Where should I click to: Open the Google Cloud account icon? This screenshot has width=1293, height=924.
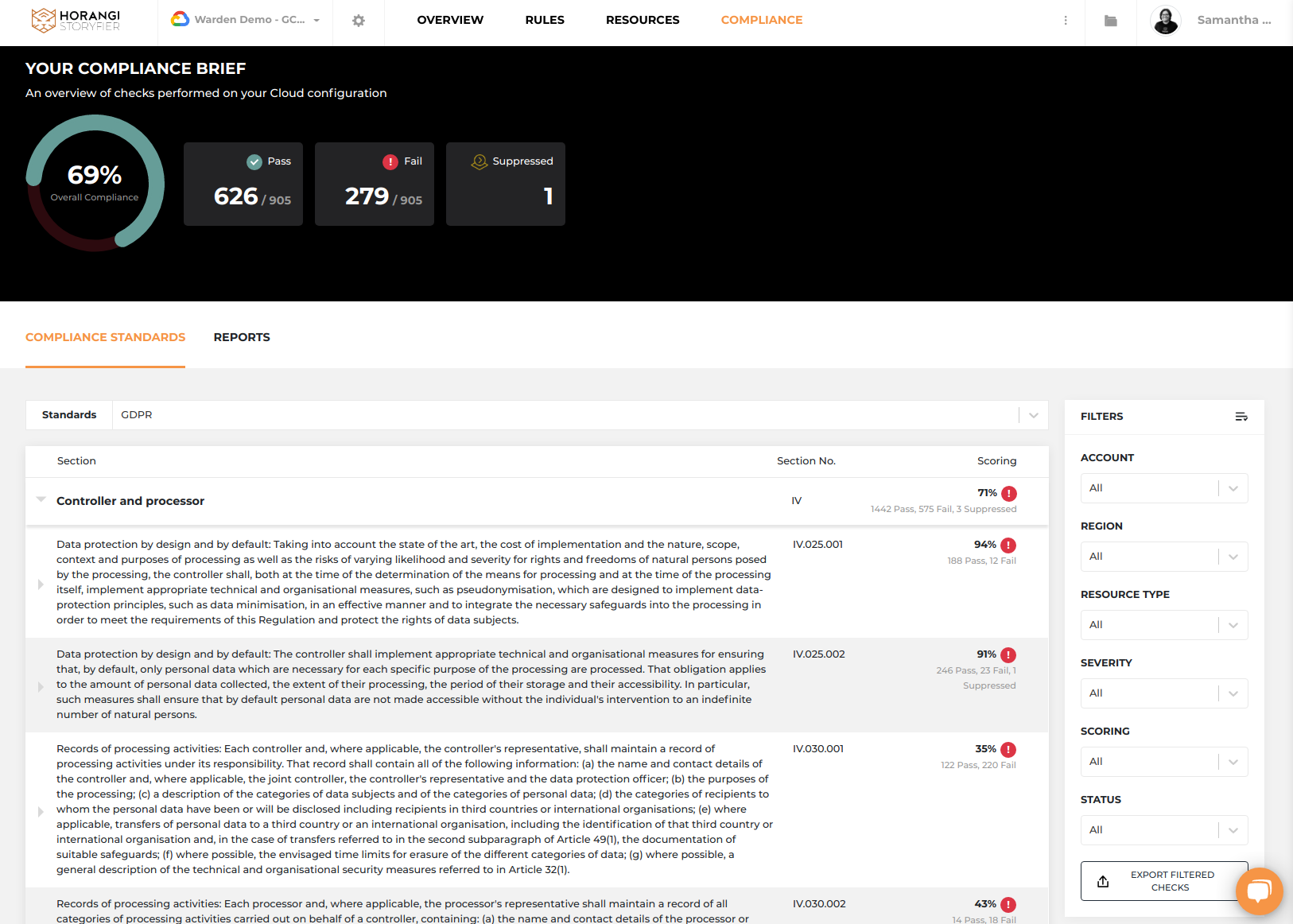coord(180,20)
